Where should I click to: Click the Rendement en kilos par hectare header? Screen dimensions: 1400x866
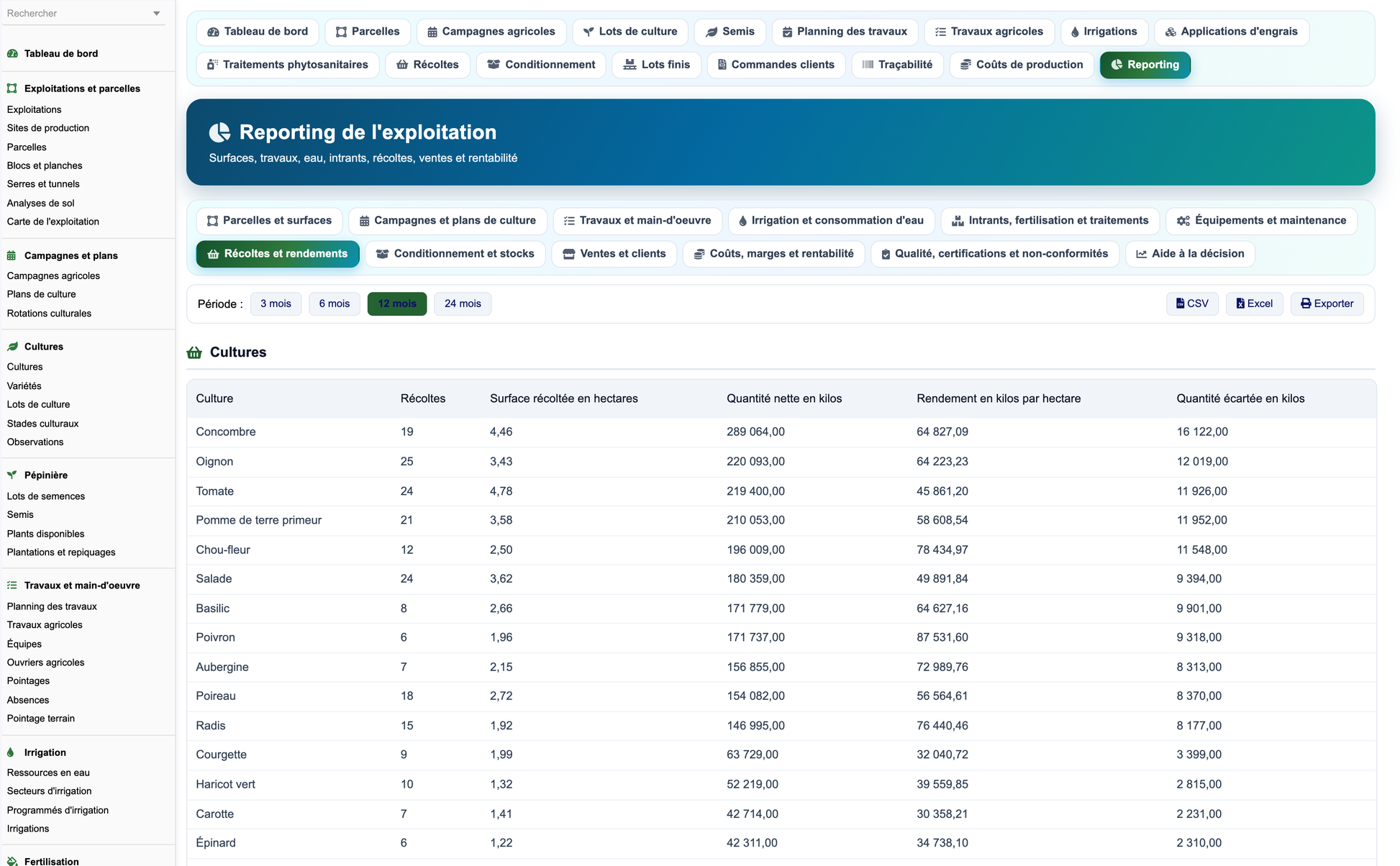[x=999, y=398]
